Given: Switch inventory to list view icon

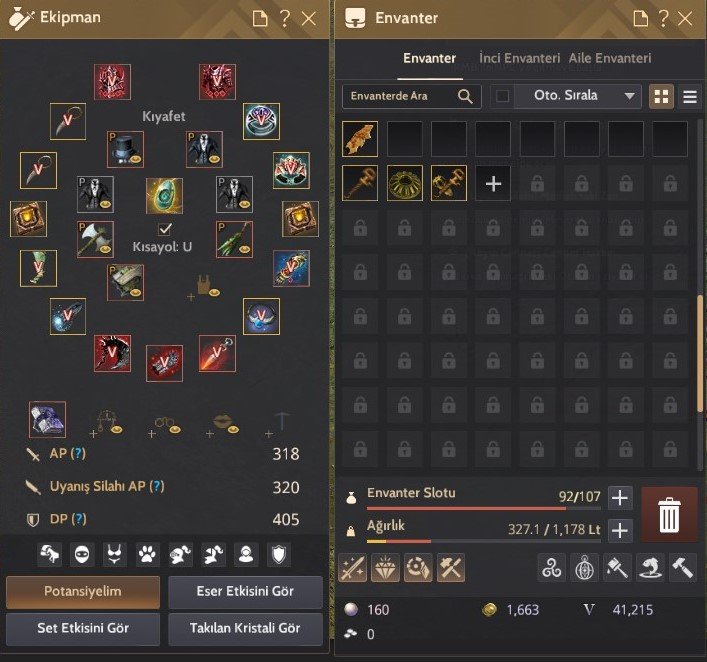Looking at the screenshot, I should [690, 97].
